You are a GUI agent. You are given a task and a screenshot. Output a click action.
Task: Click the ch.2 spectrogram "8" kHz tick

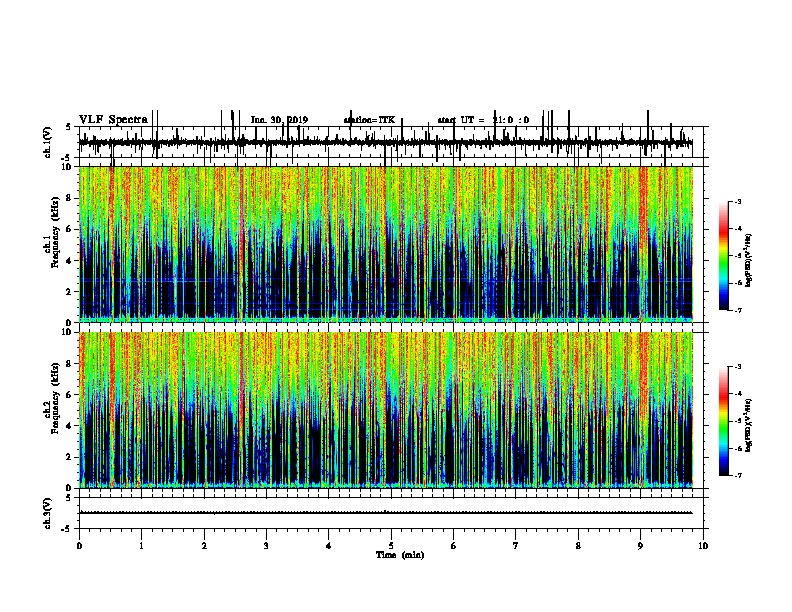pyautogui.click(x=70, y=364)
